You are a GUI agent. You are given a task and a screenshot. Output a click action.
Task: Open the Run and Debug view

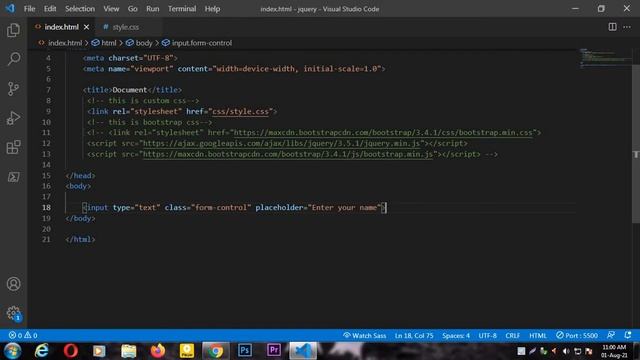[x=13, y=118]
